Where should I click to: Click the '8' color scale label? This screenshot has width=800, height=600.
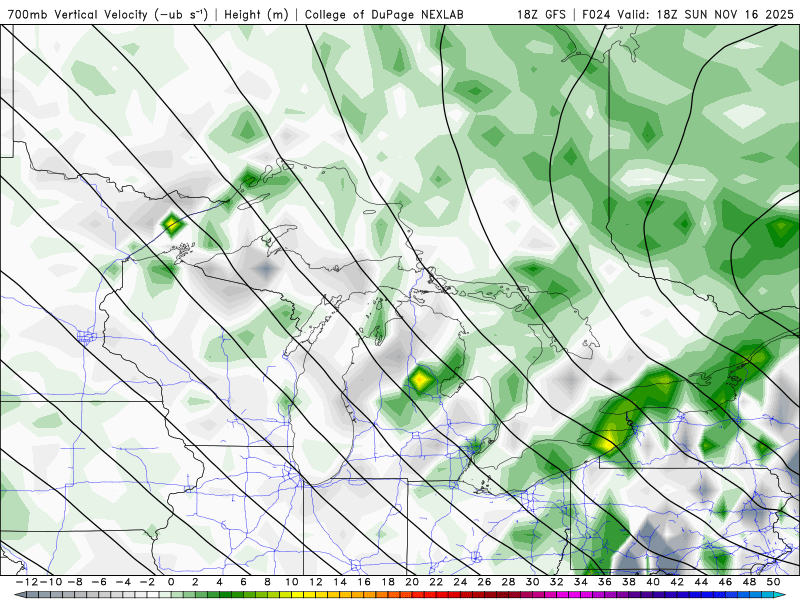click(x=267, y=582)
